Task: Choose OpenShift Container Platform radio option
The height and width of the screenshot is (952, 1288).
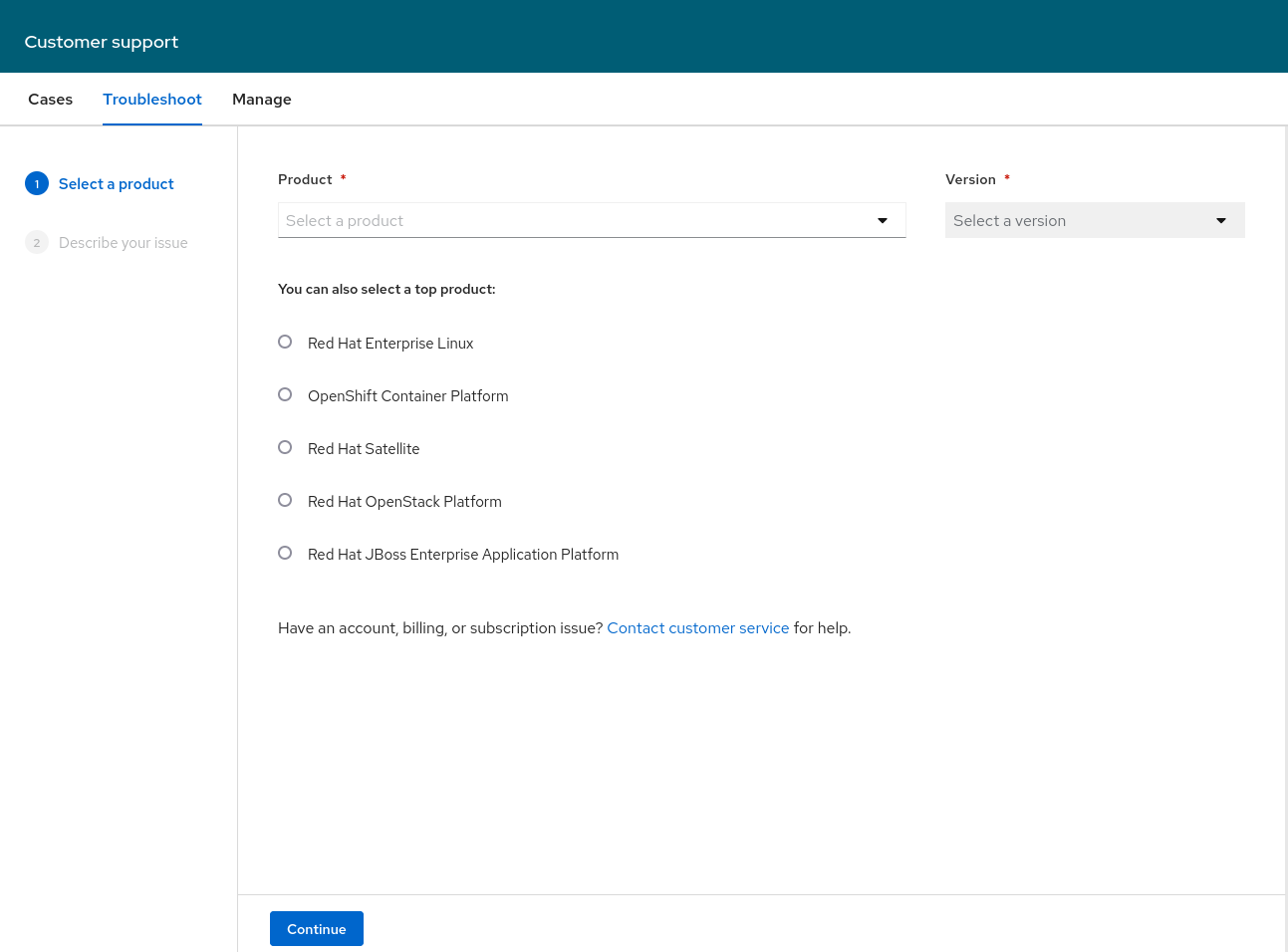Action: pos(285,395)
